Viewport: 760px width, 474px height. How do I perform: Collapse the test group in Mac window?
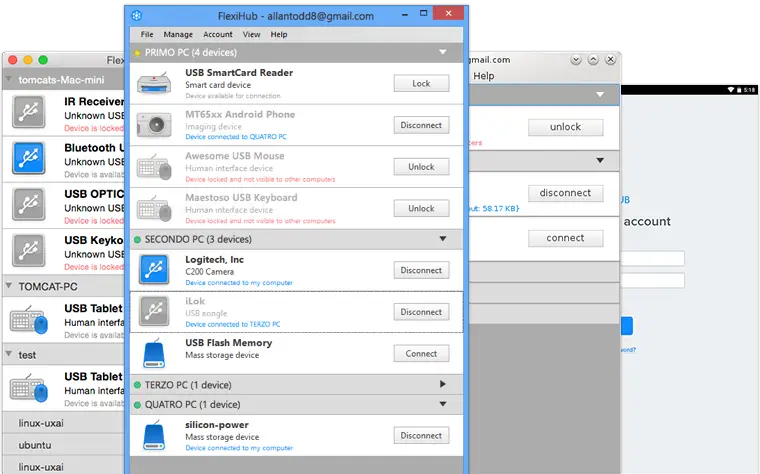pyautogui.click(x=9, y=354)
